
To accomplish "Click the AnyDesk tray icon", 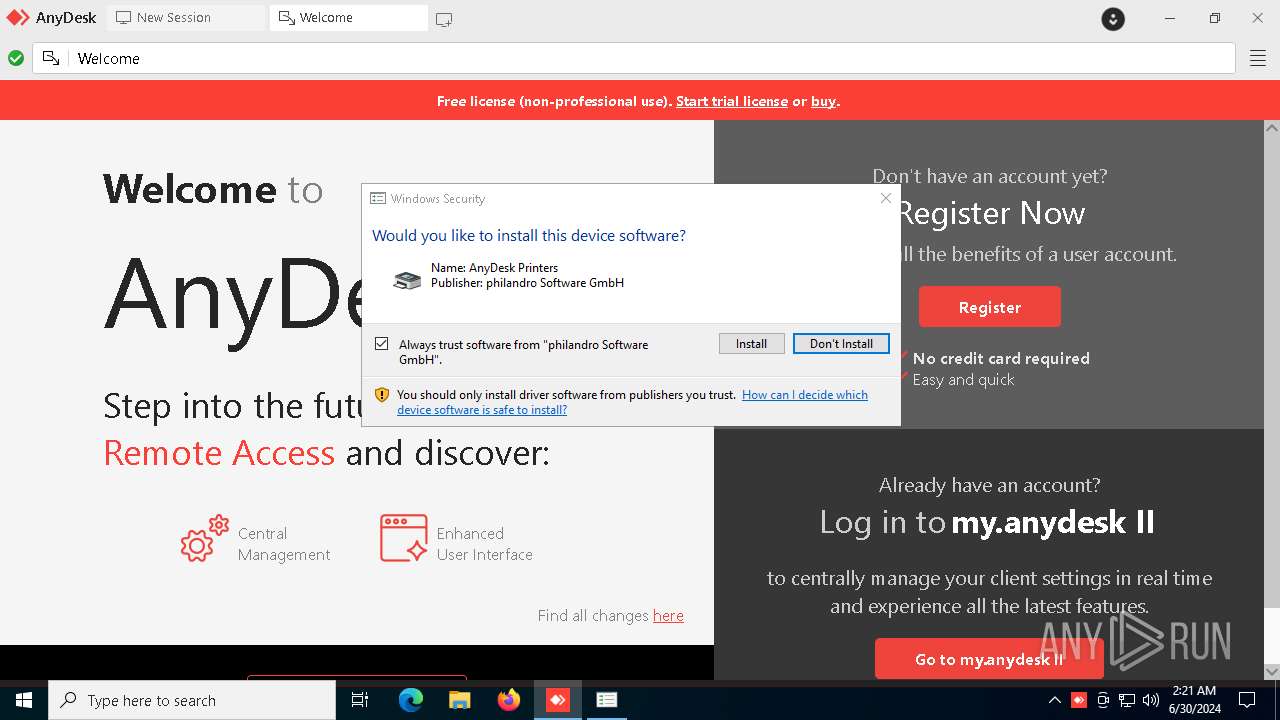I will pyautogui.click(x=1079, y=700).
